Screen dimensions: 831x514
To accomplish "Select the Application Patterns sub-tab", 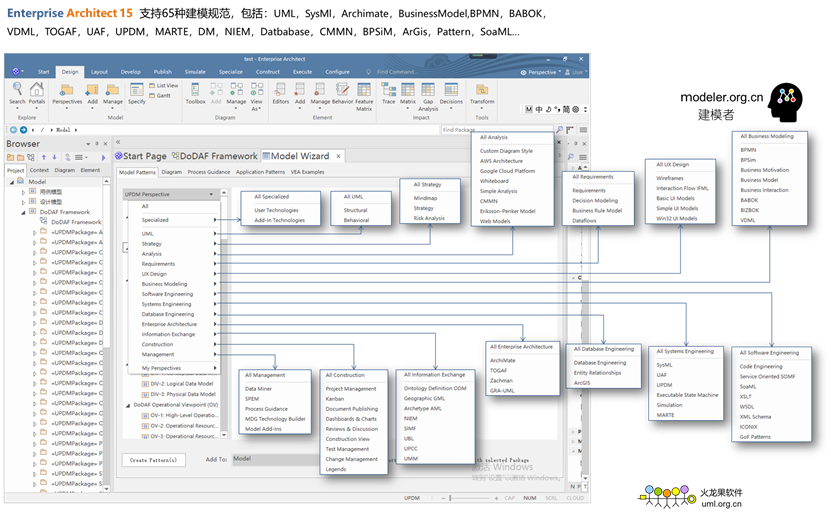I will click(260, 172).
